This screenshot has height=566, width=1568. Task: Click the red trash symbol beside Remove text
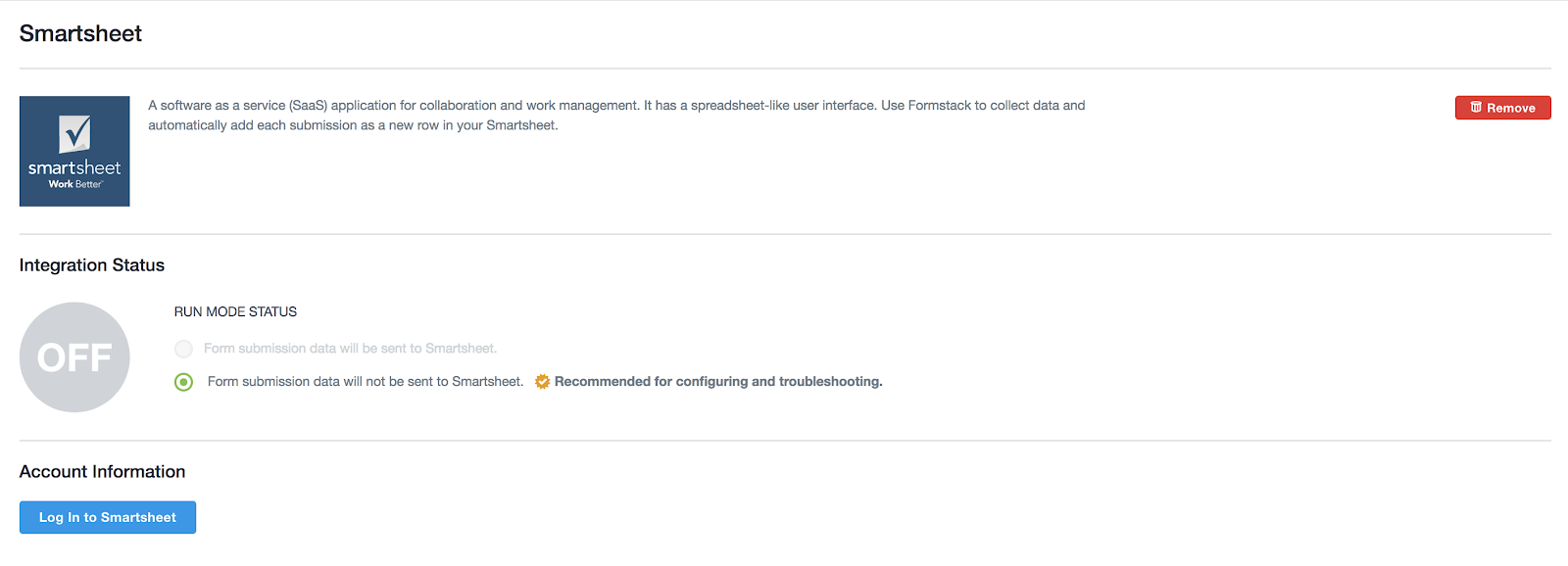[x=1474, y=108]
